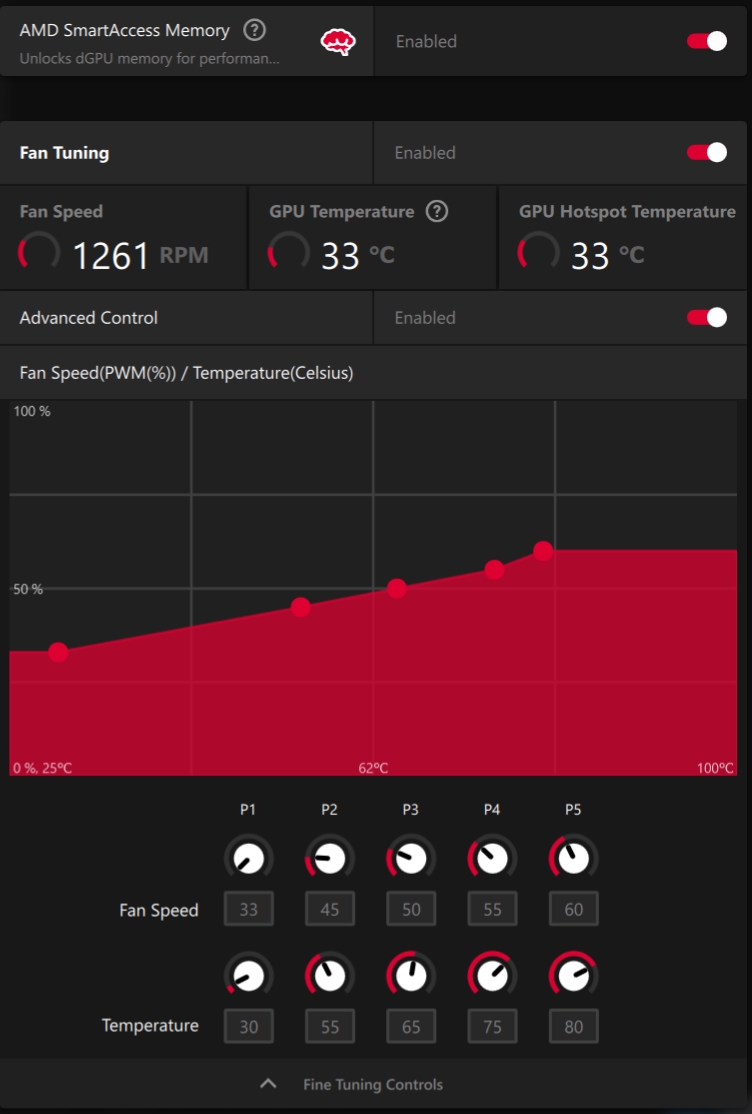Image resolution: width=752 pixels, height=1114 pixels.
Task: Click the AMD SmartAccess Memory help icon
Action: point(254,30)
